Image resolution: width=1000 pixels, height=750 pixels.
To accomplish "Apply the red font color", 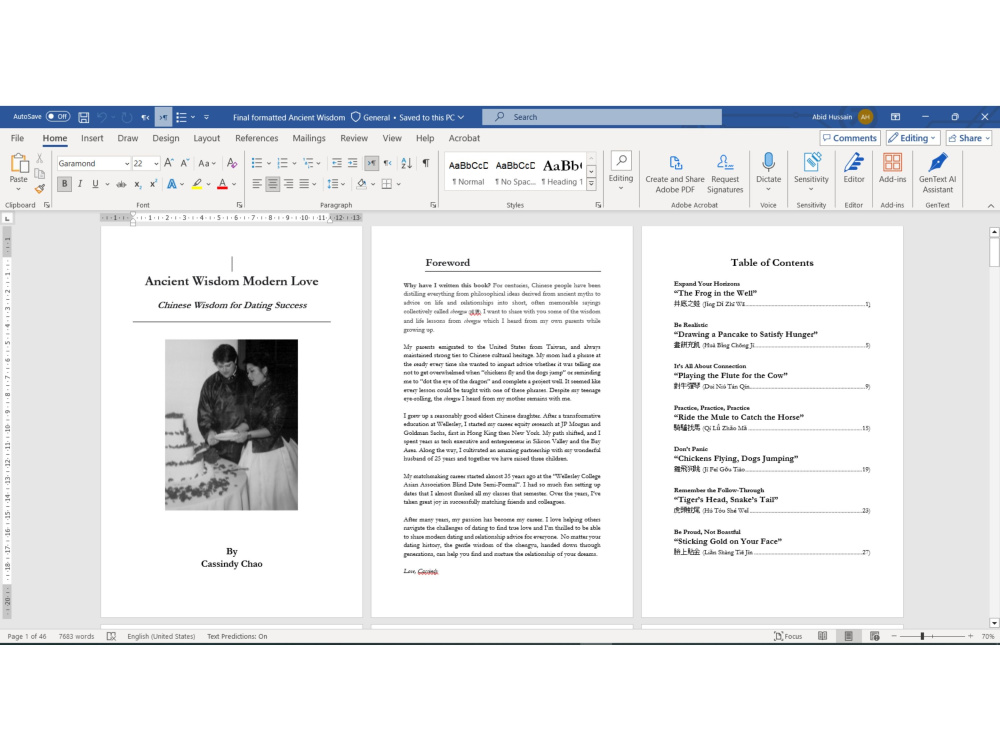I will (222, 184).
